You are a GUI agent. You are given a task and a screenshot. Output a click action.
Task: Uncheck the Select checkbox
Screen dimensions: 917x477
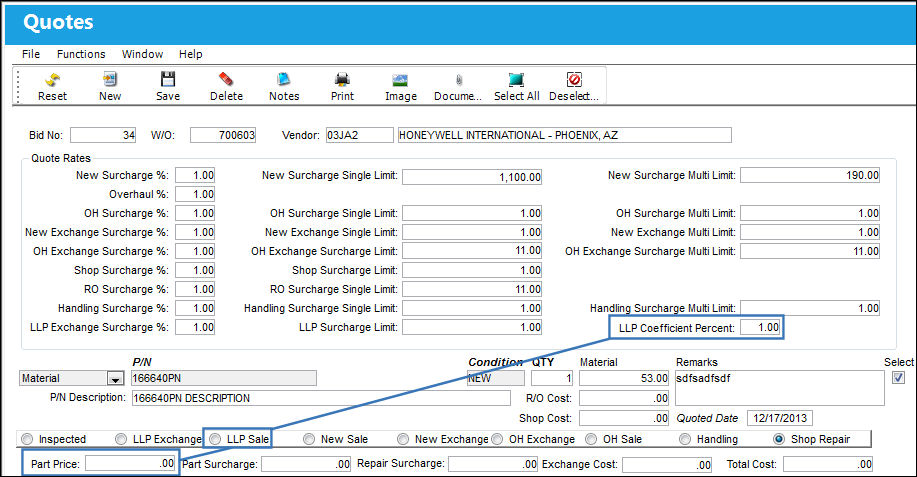click(899, 378)
